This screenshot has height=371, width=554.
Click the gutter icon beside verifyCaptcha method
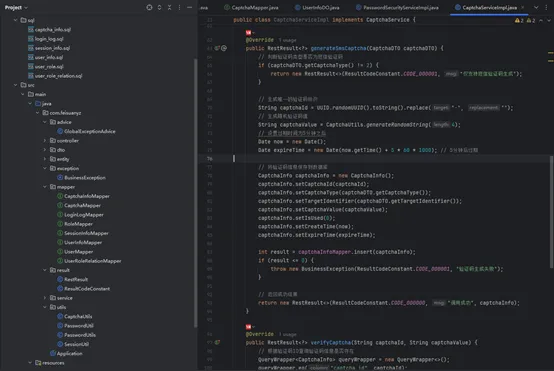(217, 342)
